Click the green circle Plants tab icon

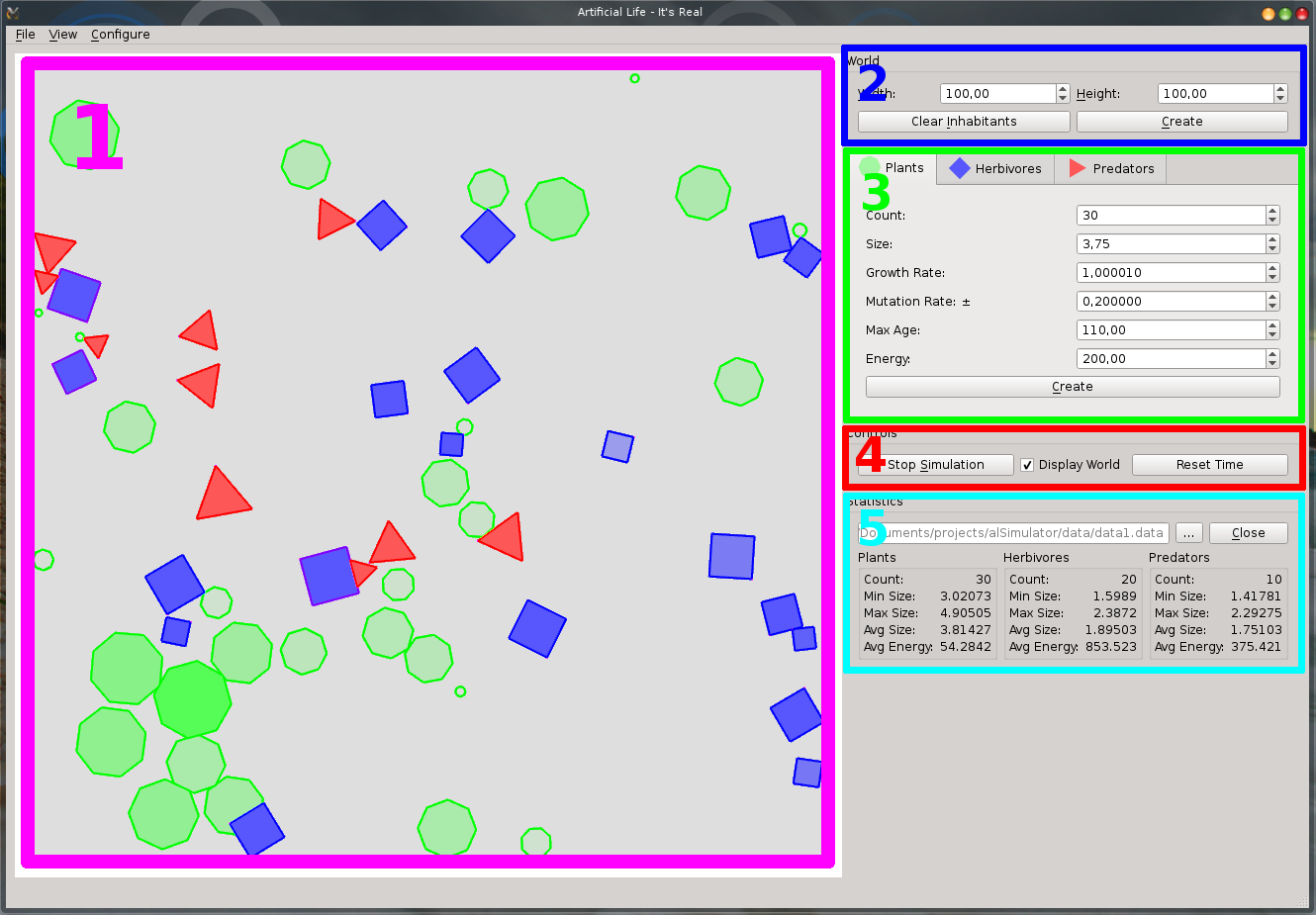coord(870,167)
